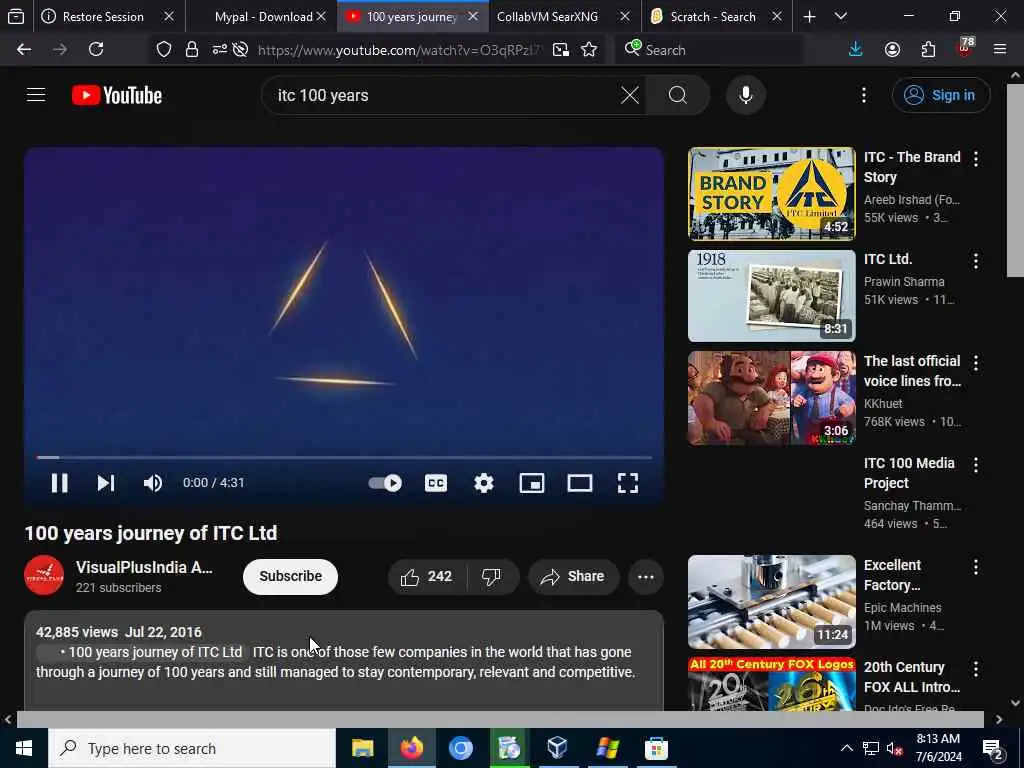1024x768 pixels.
Task: Open the video settings gear
Action: (484, 483)
